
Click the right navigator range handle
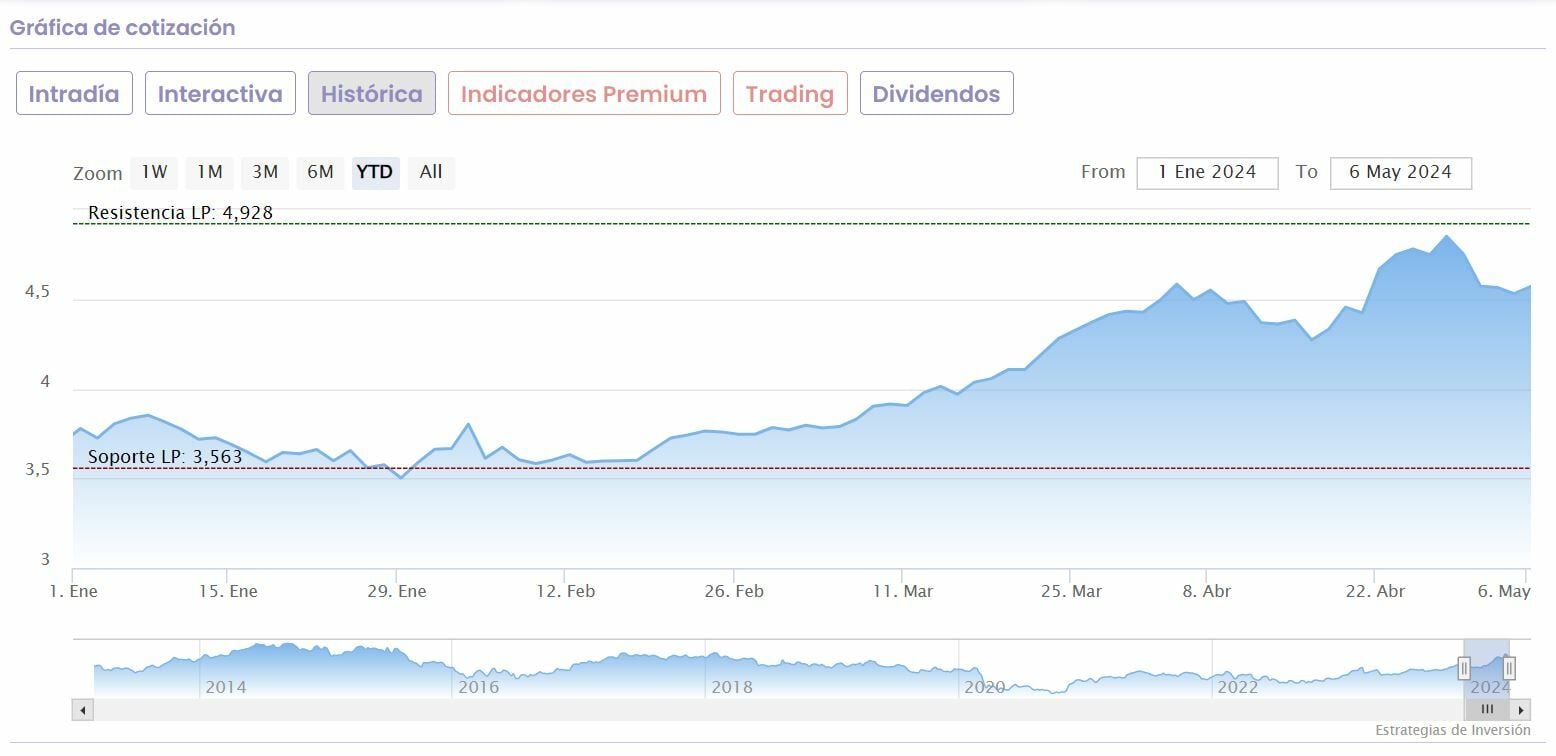tap(1509, 668)
